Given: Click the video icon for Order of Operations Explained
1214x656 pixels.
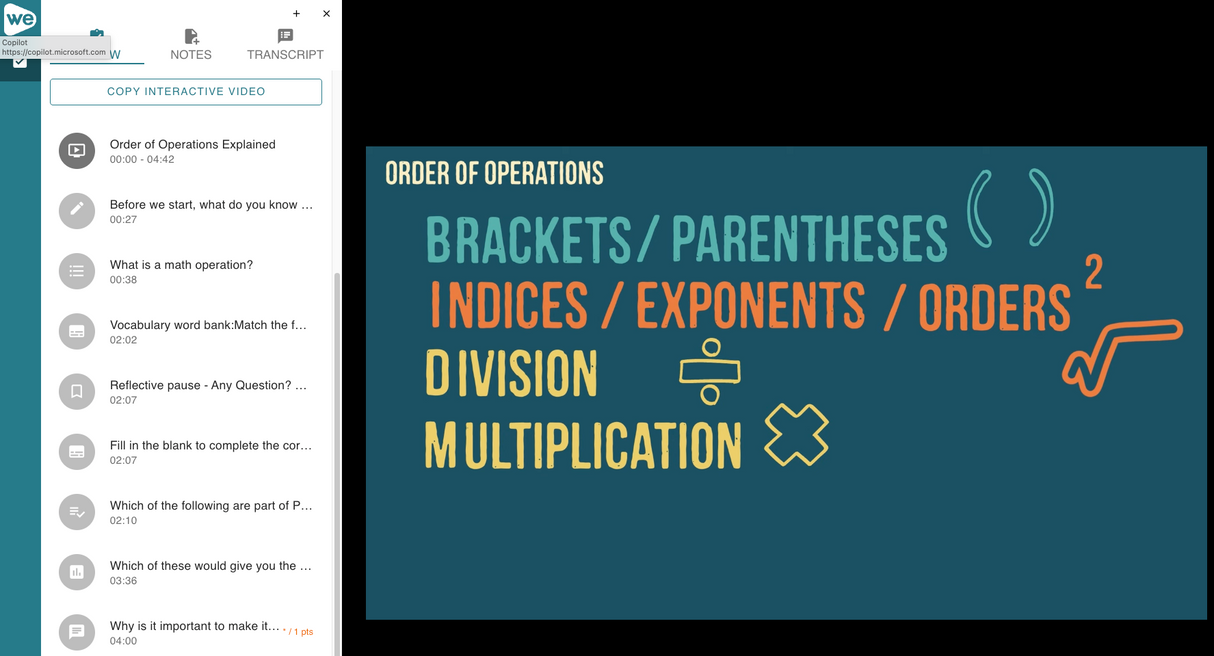Looking at the screenshot, I should (77, 151).
